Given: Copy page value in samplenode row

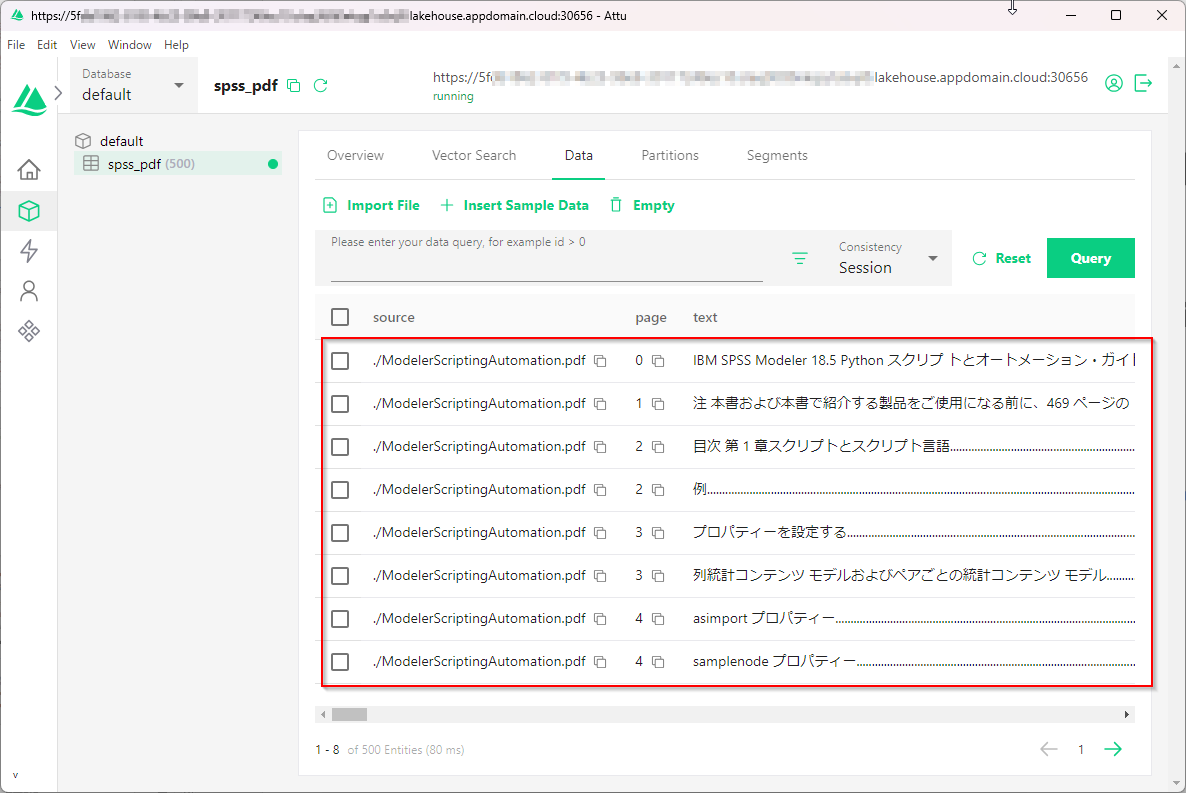Looking at the screenshot, I should pyautogui.click(x=658, y=662).
